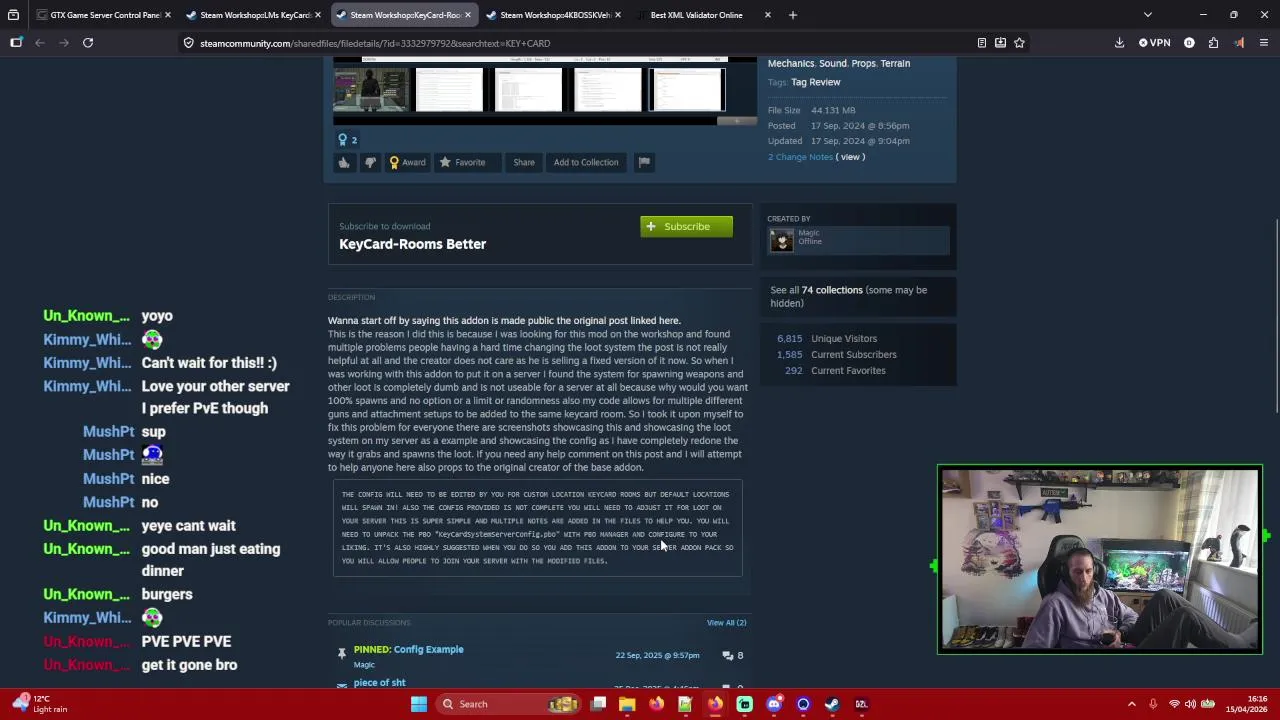This screenshot has height=720, width=1280.
Task: Select the first in-game screenshot thumbnail
Action: coord(371,90)
